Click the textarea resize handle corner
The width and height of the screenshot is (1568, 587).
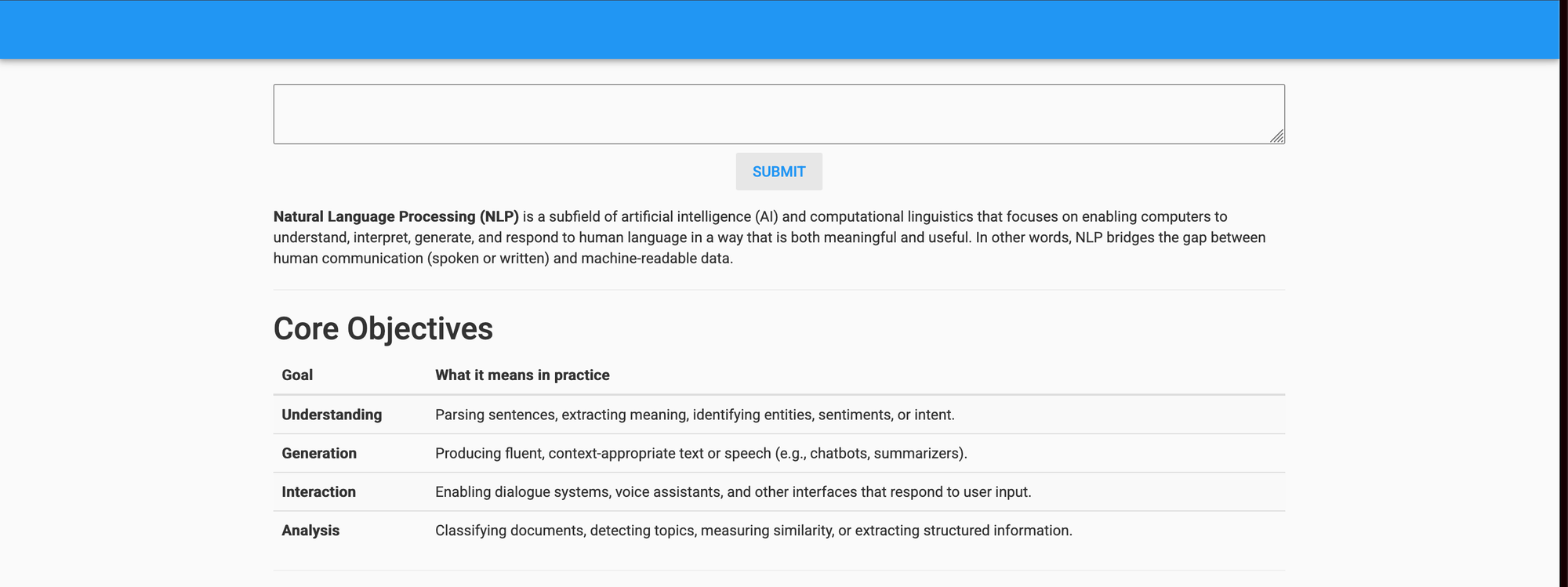pyautogui.click(x=1277, y=136)
